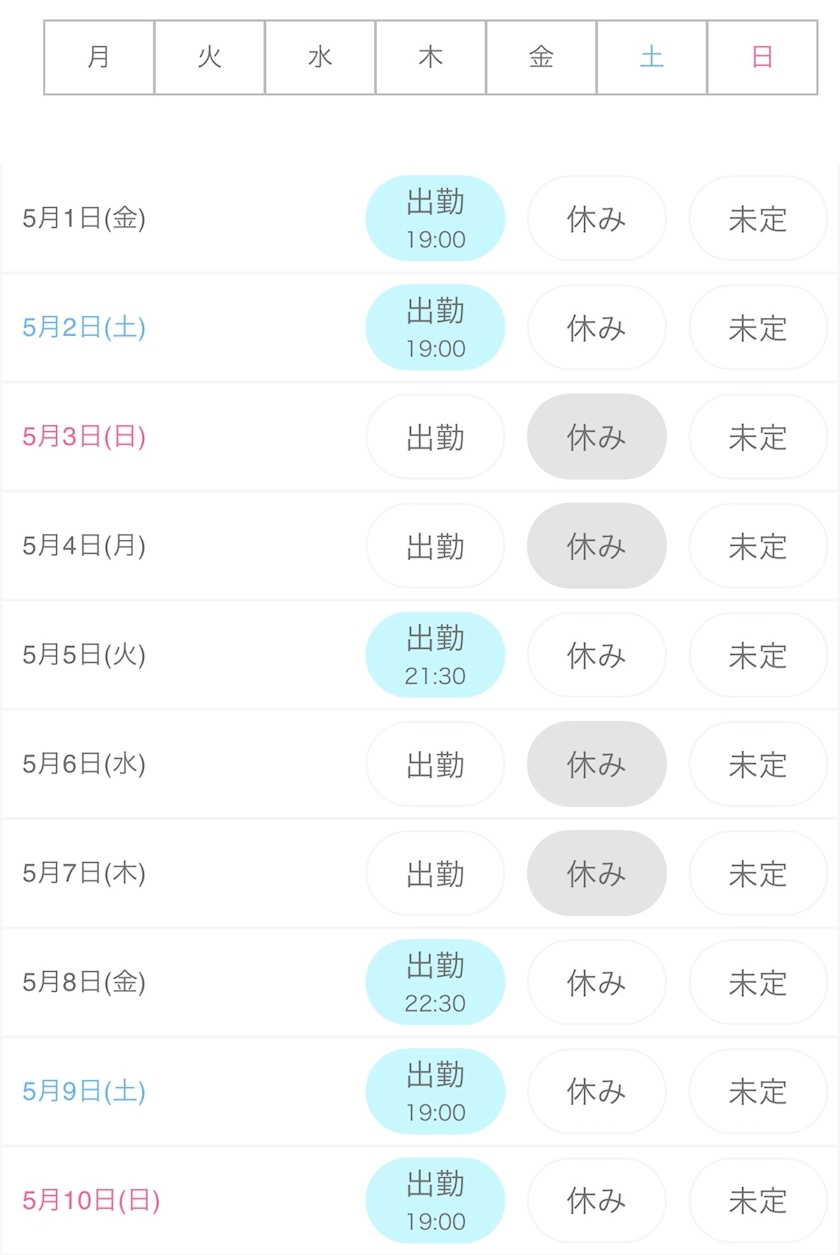This screenshot has height=1255, width=840.
Task: Set 5月10日(日) to 休み
Action: click(596, 1200)
